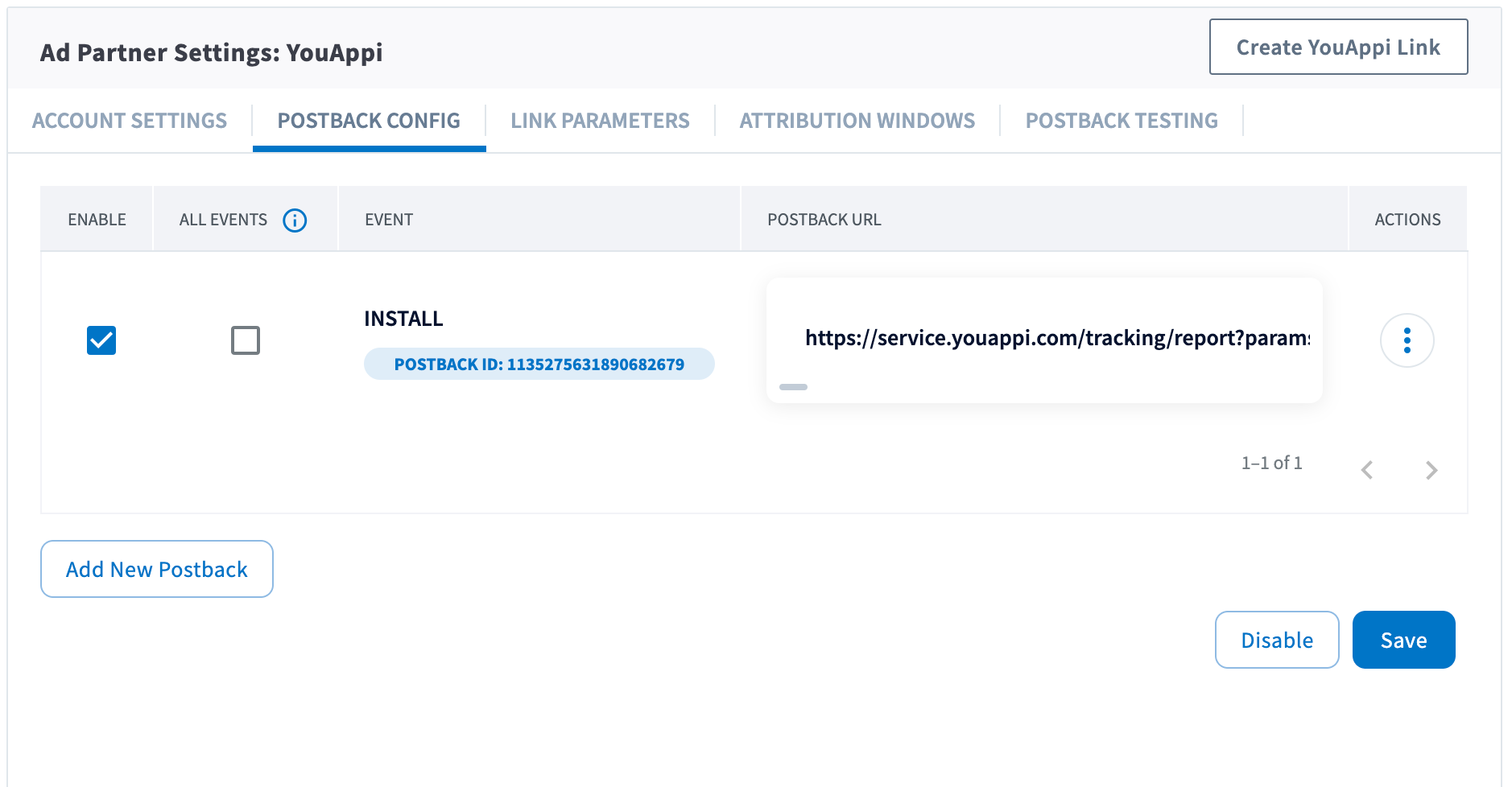Click the All Events info icon
This screenshot has width=1512, height=787.
(x=295, y=220)
